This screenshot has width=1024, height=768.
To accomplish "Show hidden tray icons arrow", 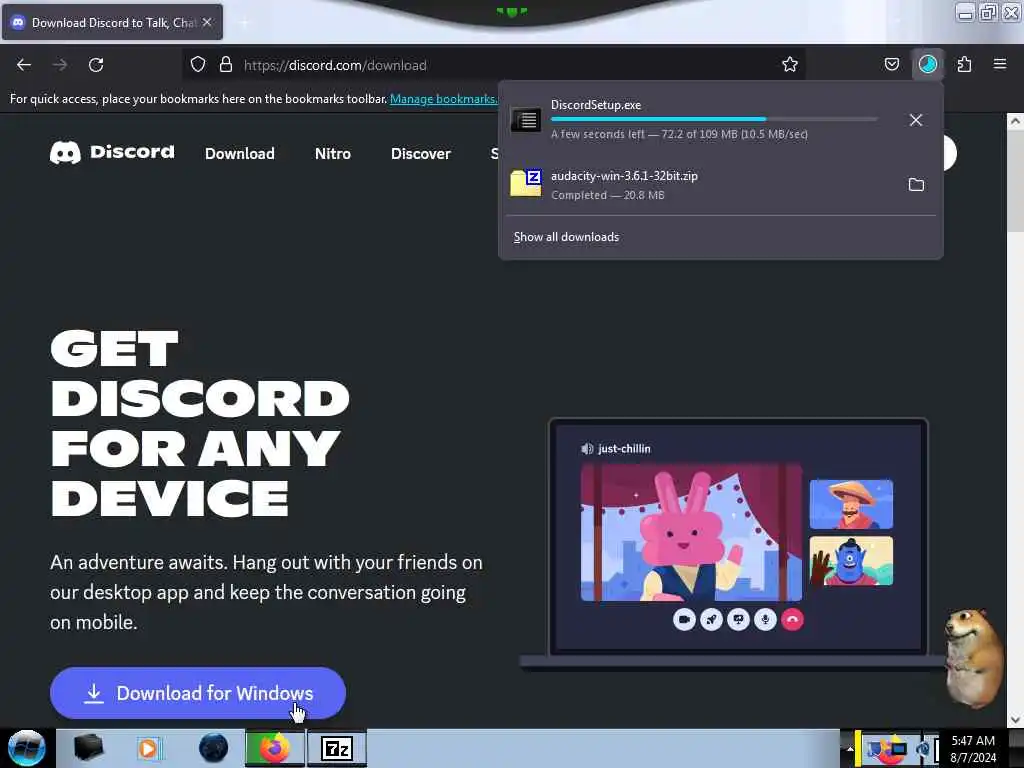I will [x=850, y=748].
